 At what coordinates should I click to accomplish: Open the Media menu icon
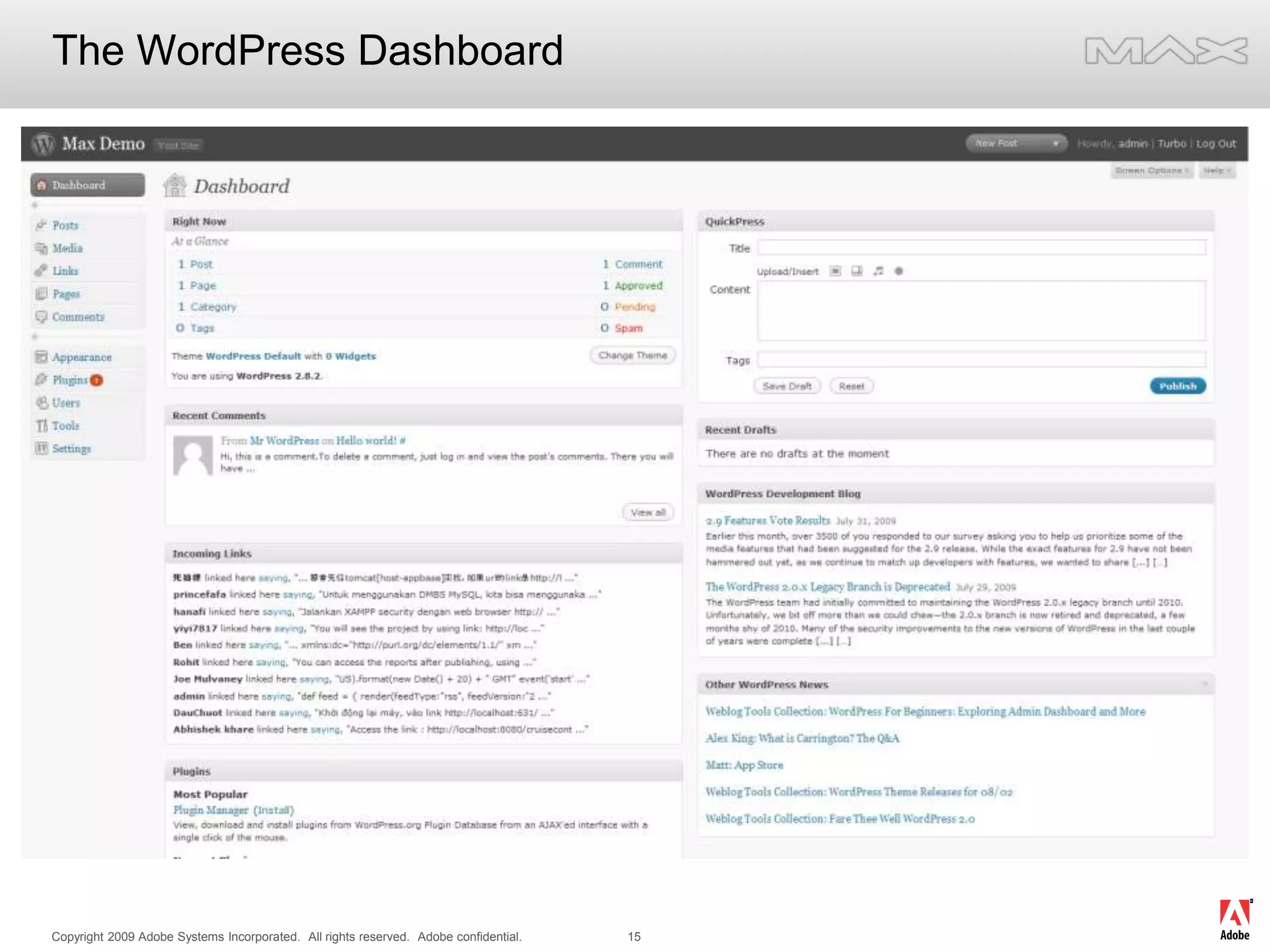click(x=42, y=248)
